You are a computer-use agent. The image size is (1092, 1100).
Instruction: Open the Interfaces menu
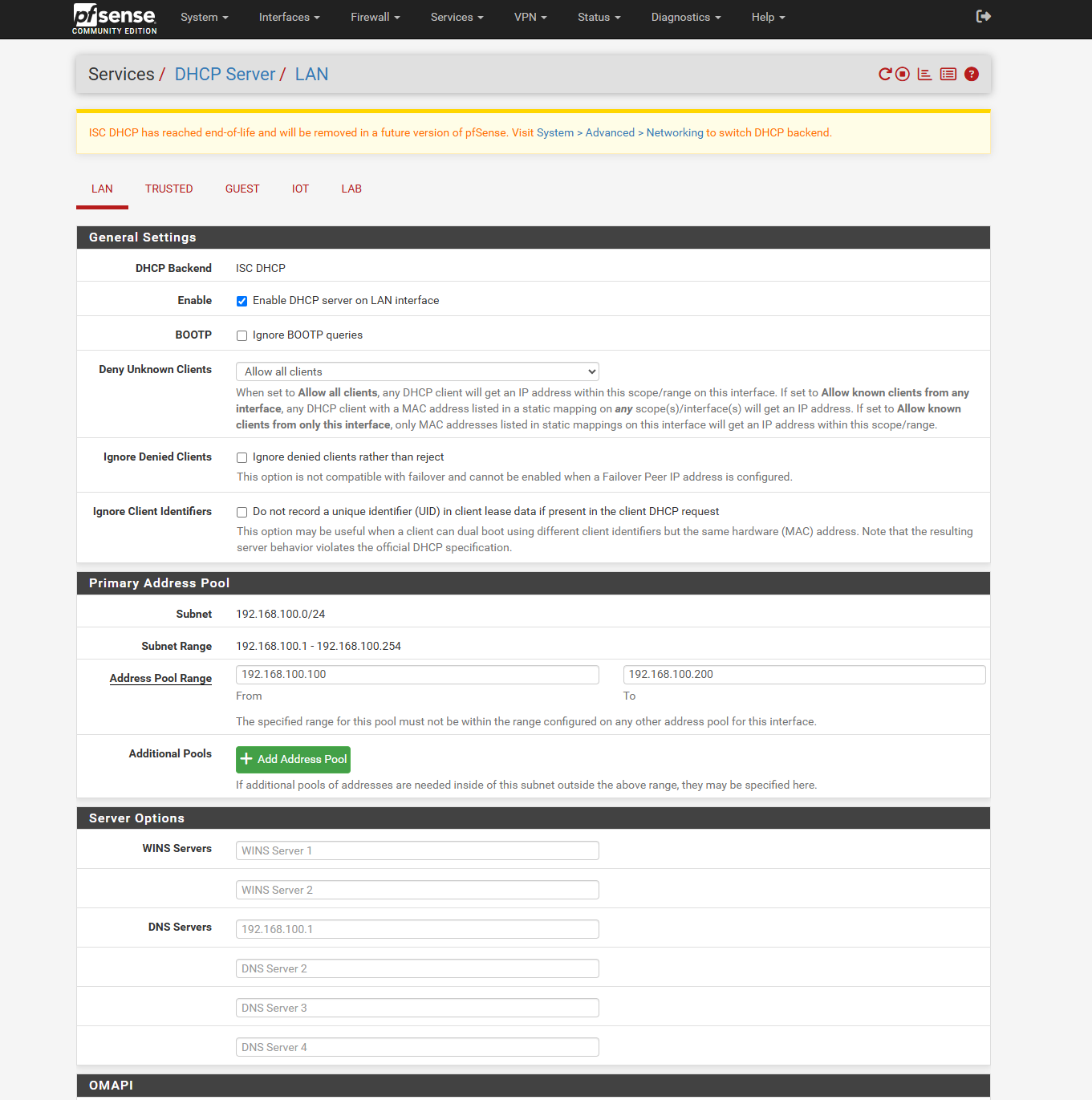pos(290,17)
